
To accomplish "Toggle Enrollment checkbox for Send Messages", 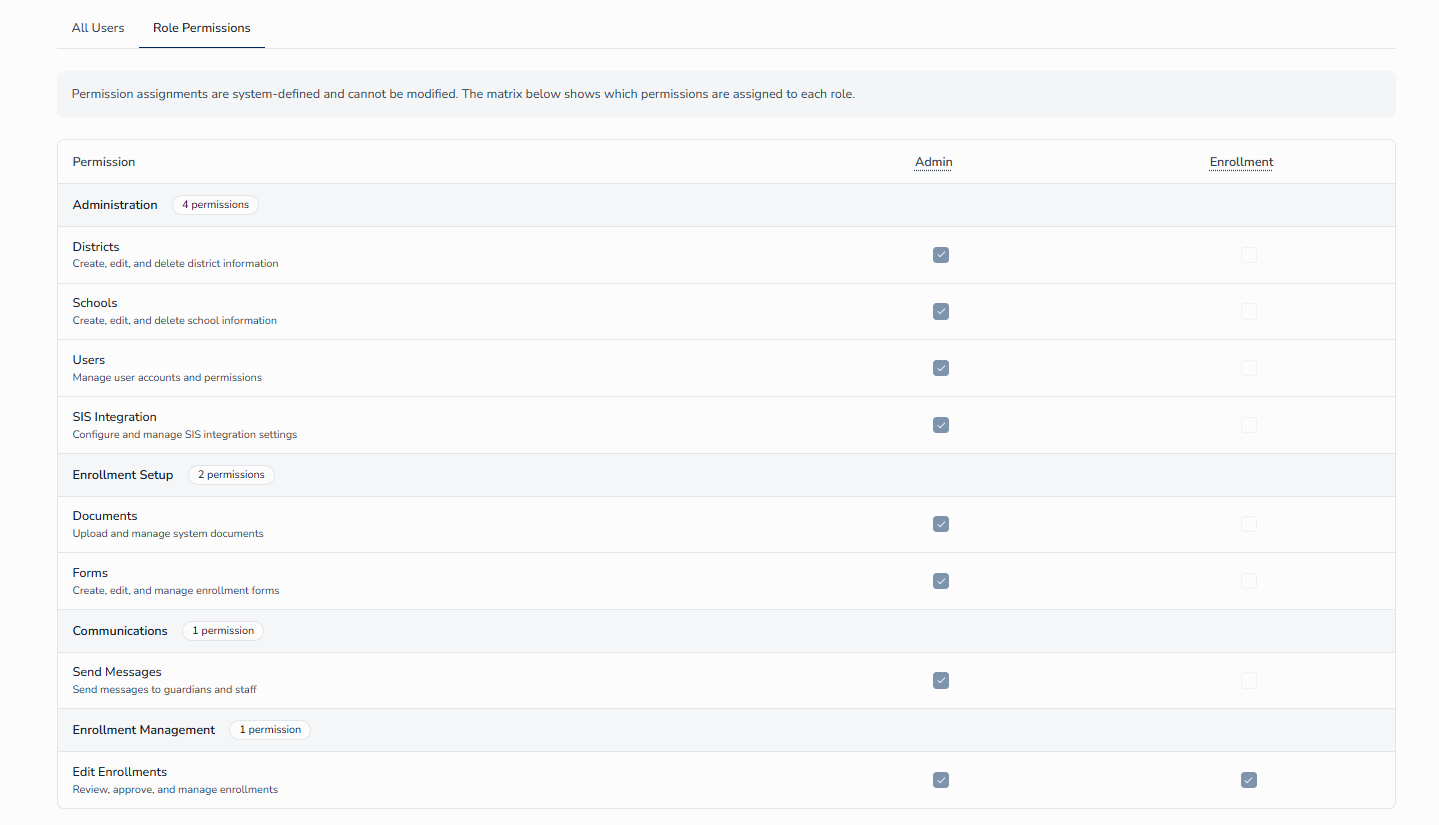I will click(x=1249, y=681).
